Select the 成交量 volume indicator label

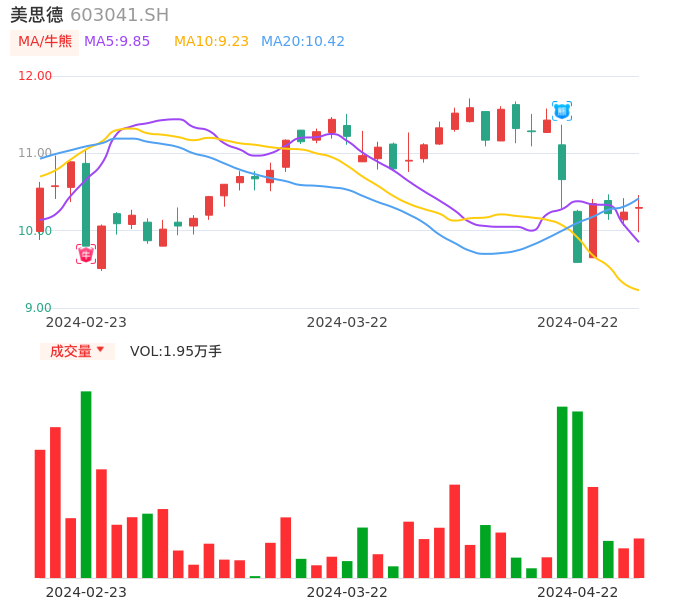pos(70,351)
